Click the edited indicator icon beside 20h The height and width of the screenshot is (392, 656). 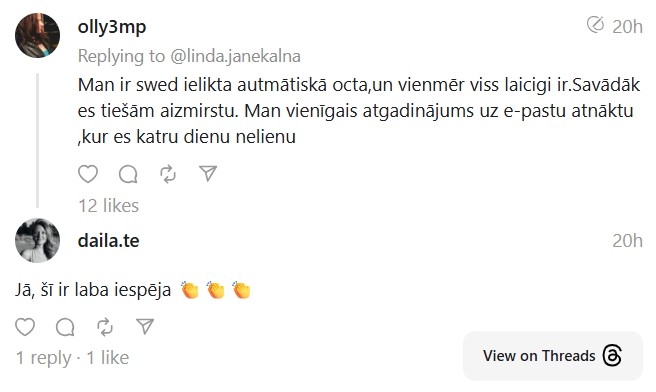click(x=595, y=25)
